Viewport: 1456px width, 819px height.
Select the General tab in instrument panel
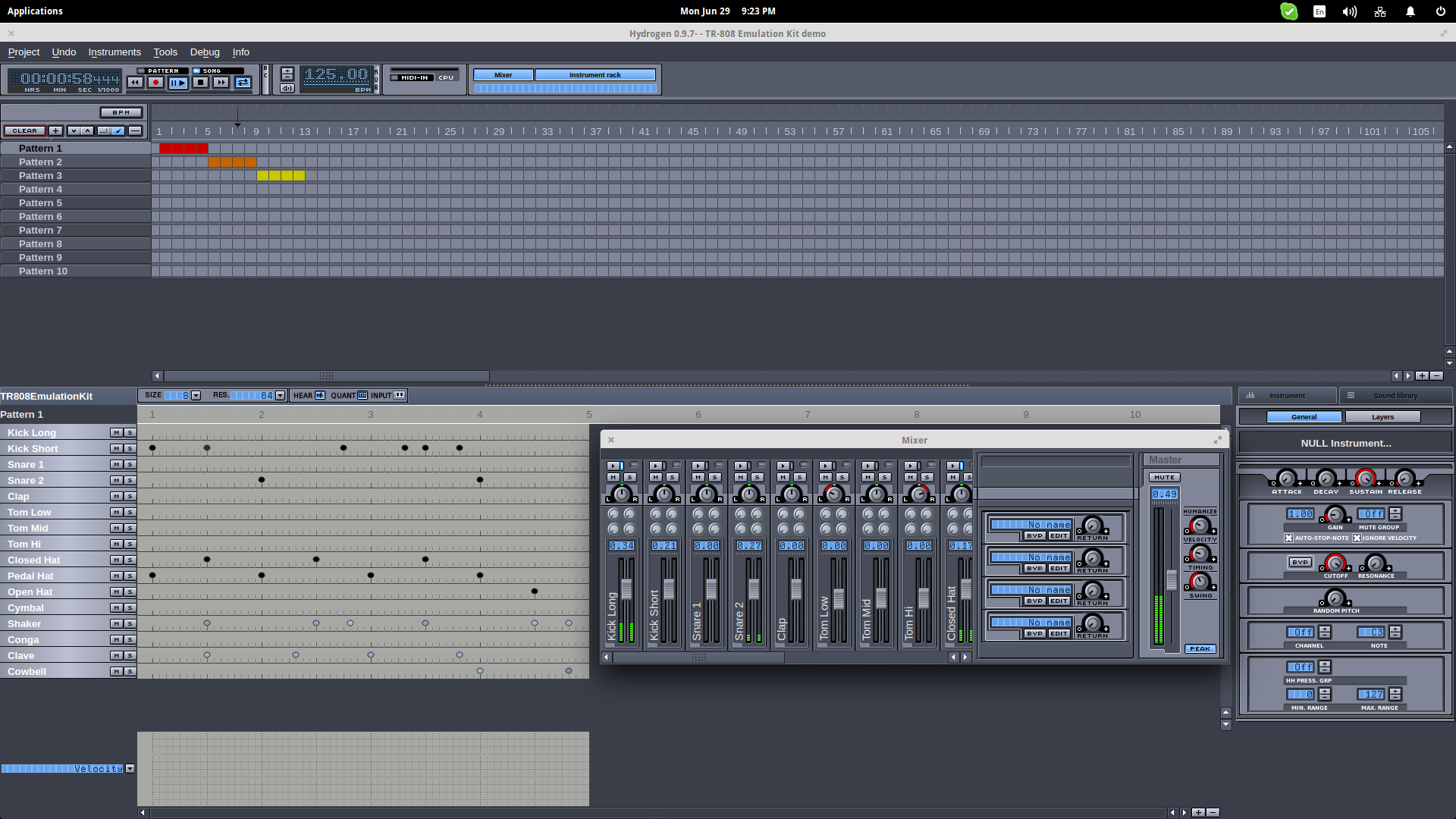(x=1304, y=416)
